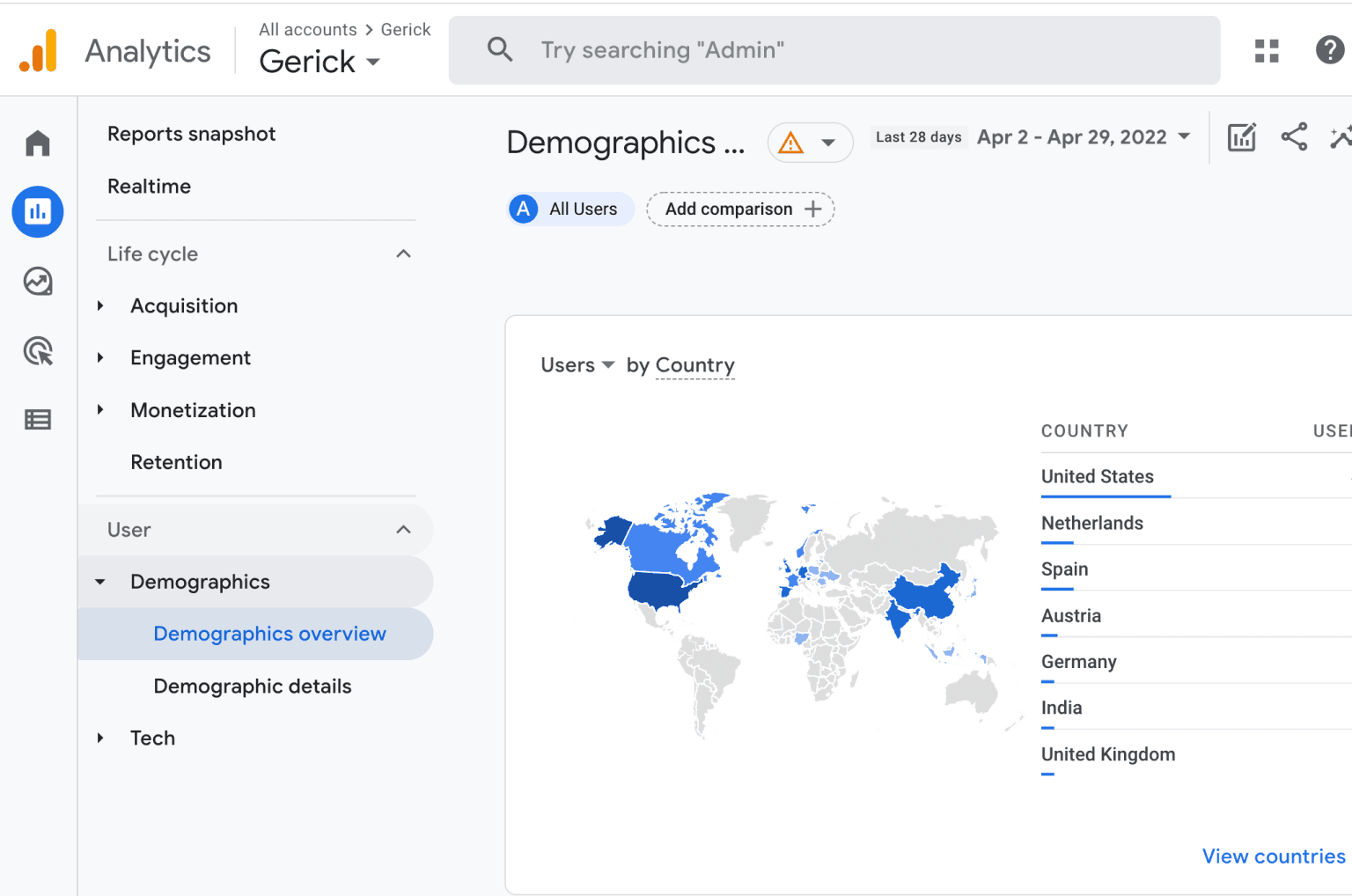
Task: Open the Users metric dropdown
Action: click(577, 365)
